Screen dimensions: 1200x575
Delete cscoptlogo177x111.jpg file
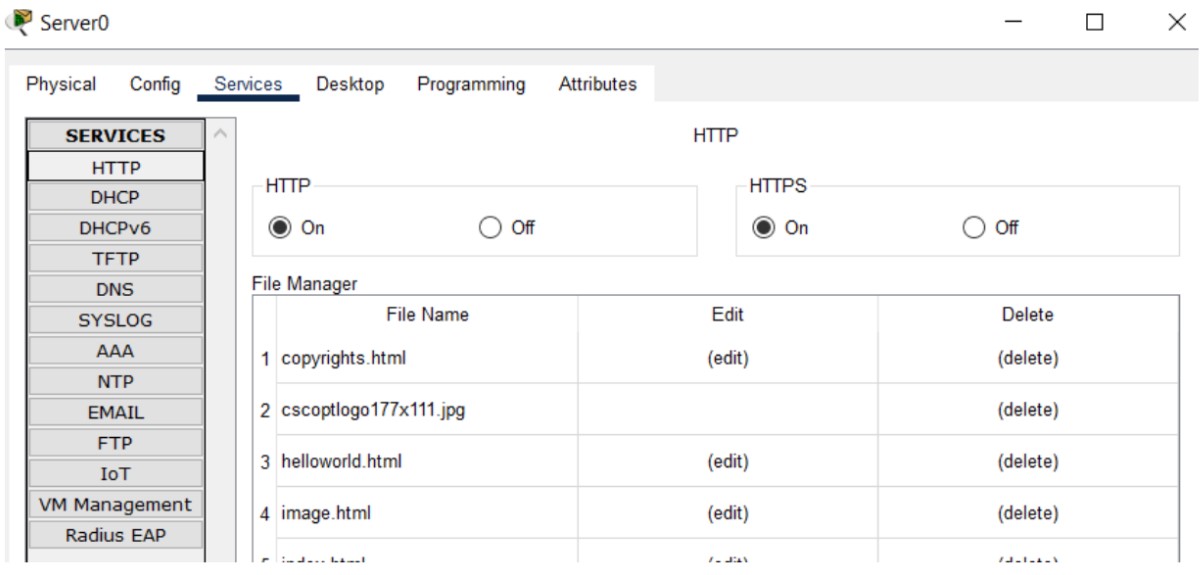(1028, 410)
